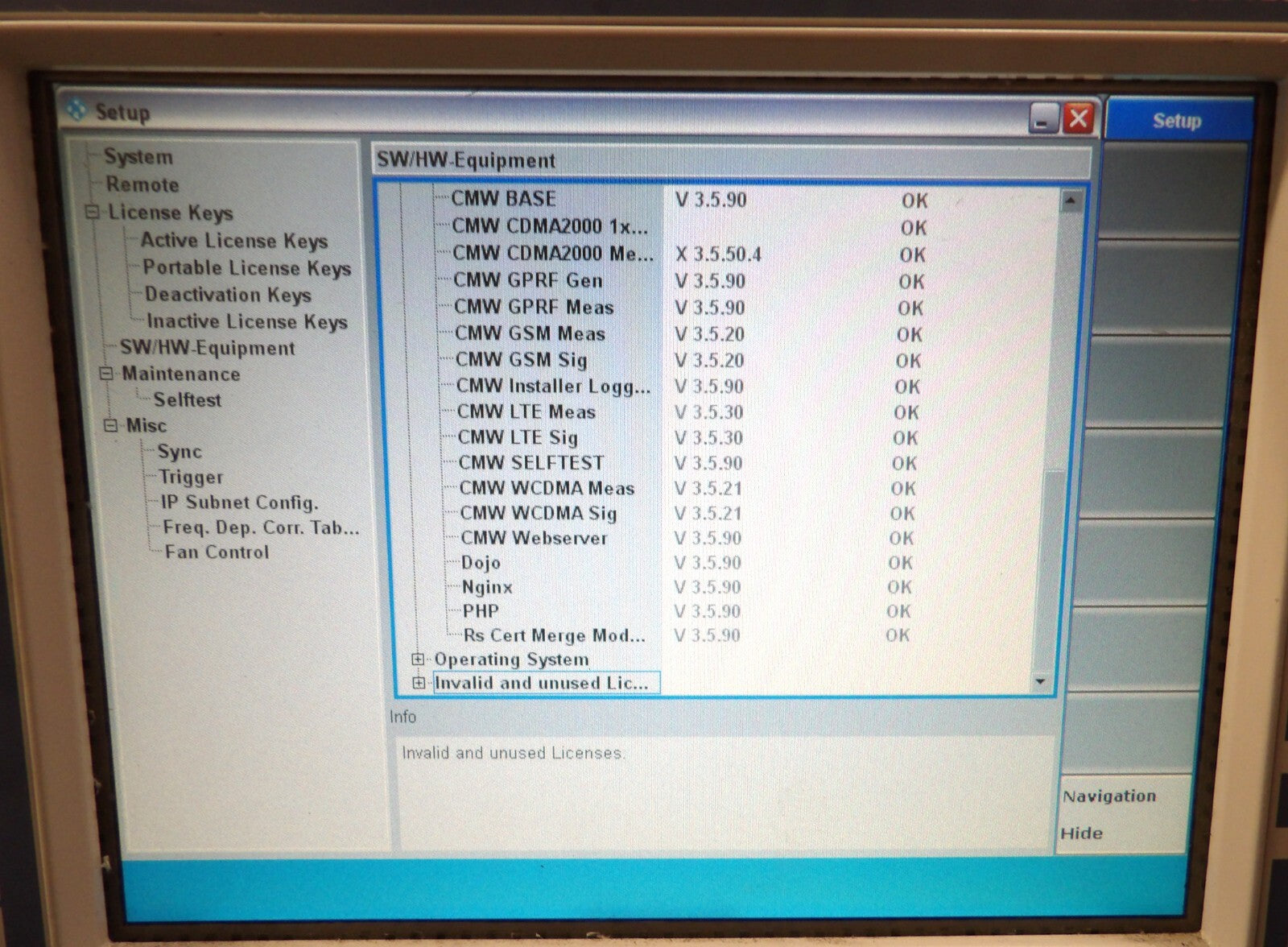Expand the Operating System node

(x=418, y=659)
